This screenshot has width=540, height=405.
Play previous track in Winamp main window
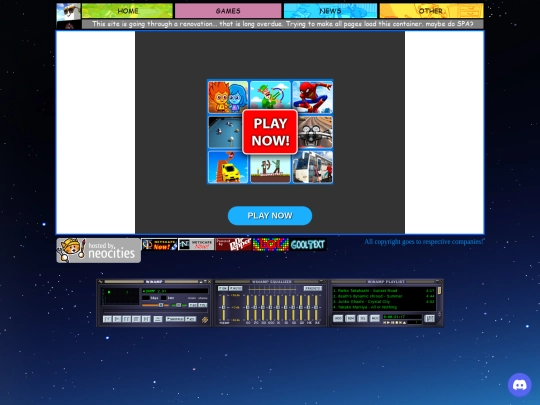tap(107, 319)
